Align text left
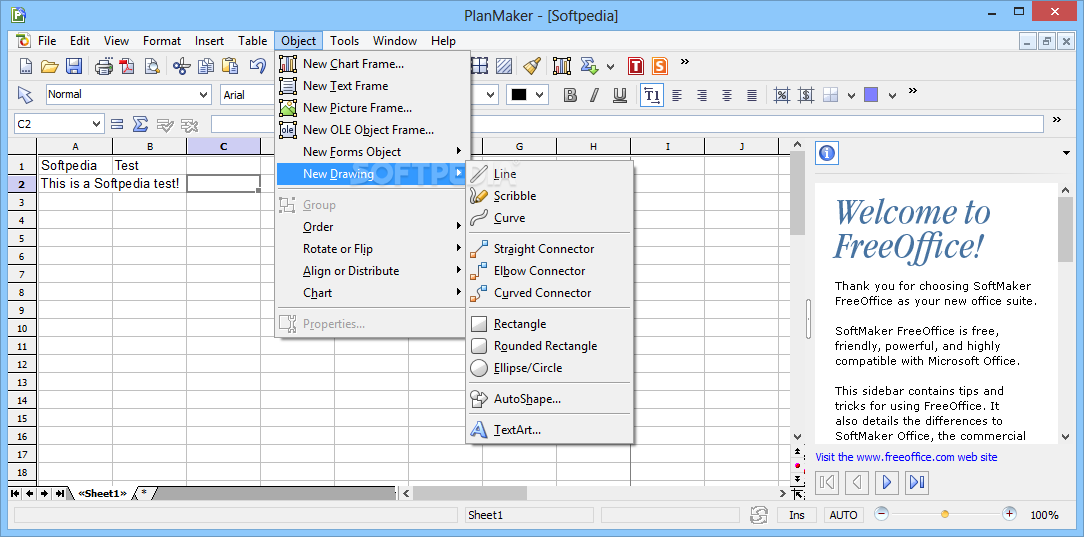 point(677,95)
